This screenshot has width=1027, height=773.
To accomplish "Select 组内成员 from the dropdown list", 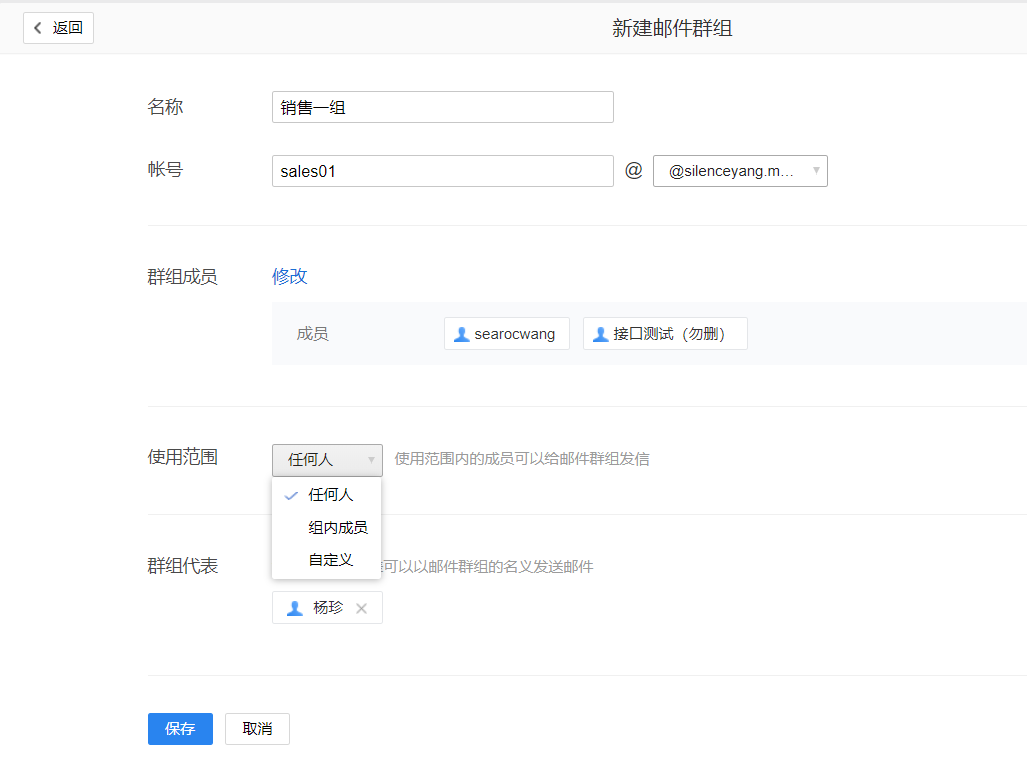I will coord(337,528).
